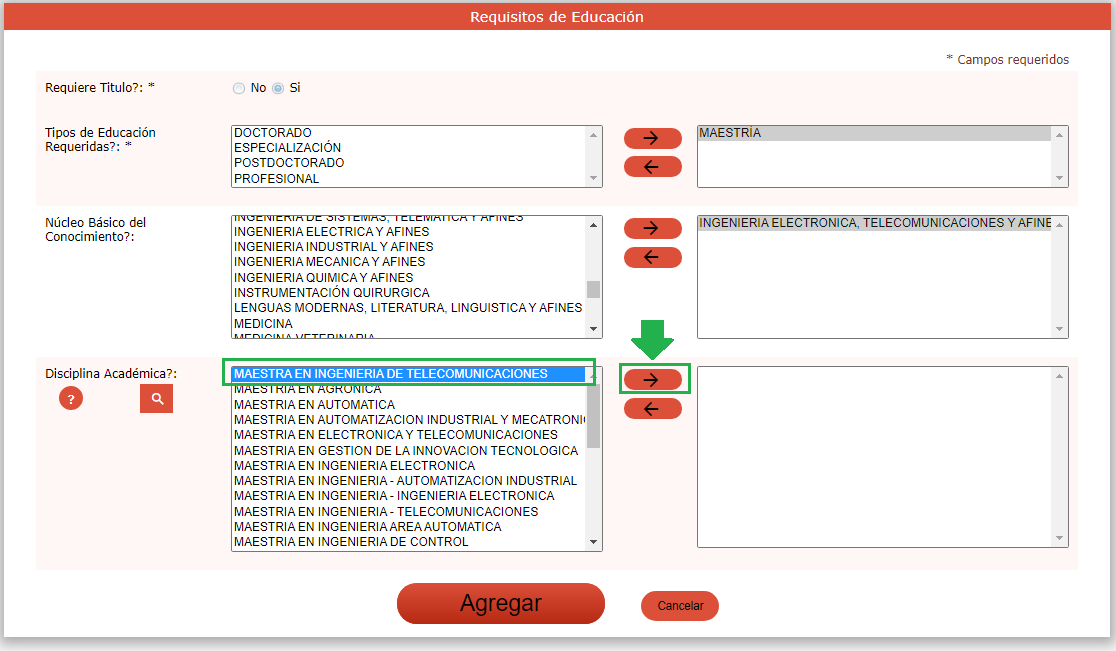Click the magnifier search icon for Disciplina Académica
This screenshot has width=1116, height=651.
click(156, 399)
